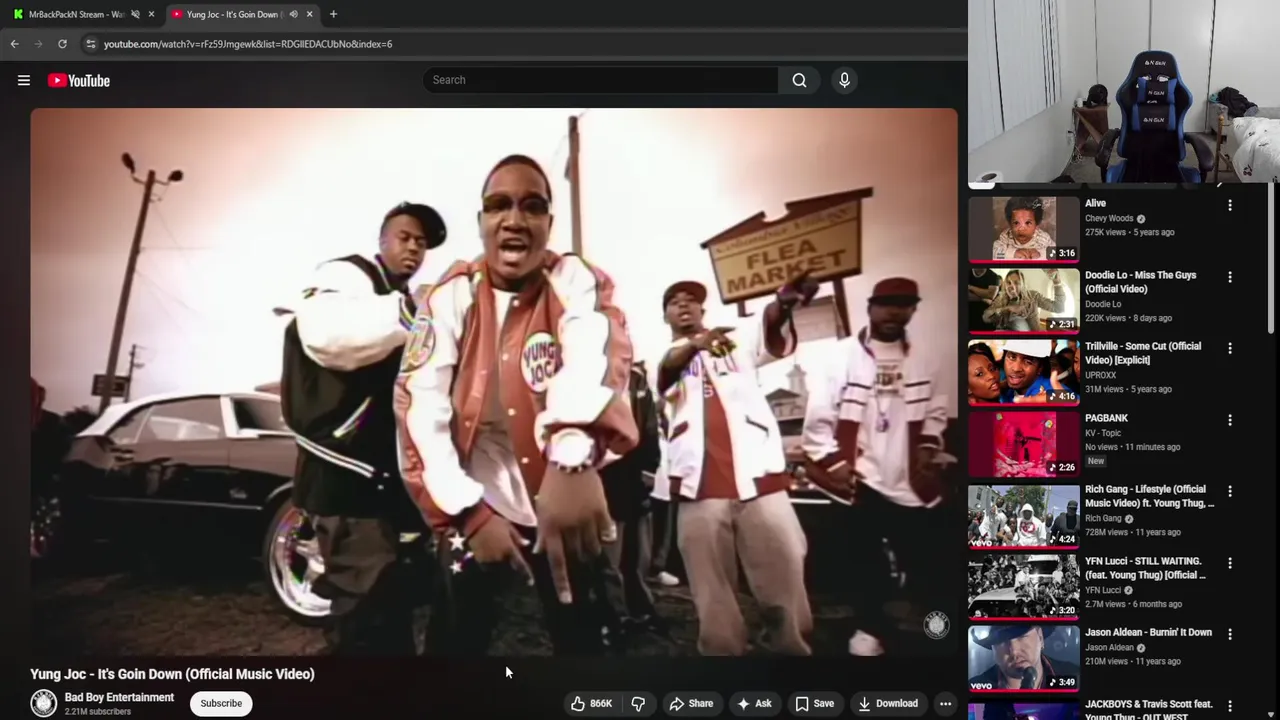This screenshot has height=720, width=1280.
Task: Click inside the YouTube search field
Action: tap(600, 80)
